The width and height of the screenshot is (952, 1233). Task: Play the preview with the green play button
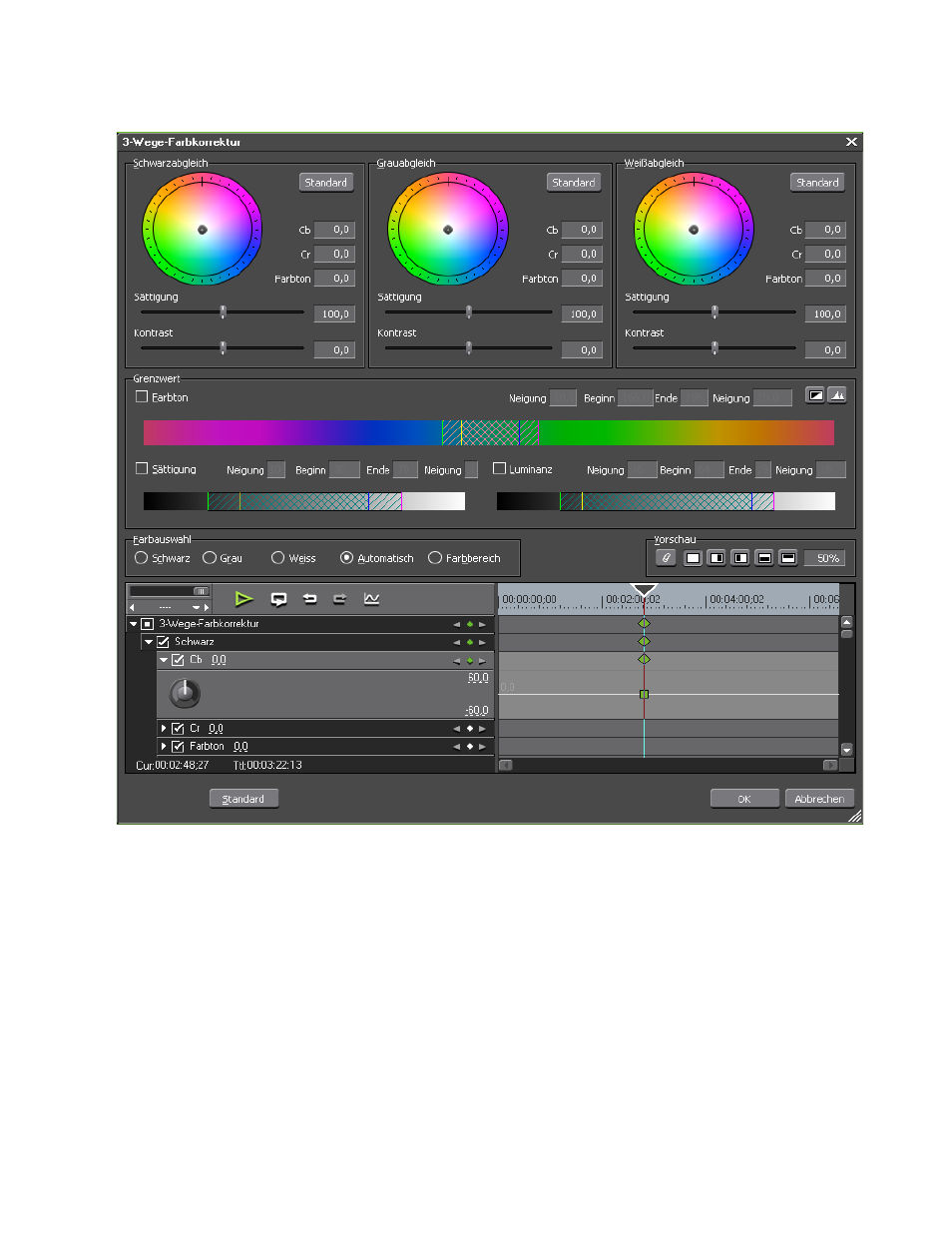[243, 599]
